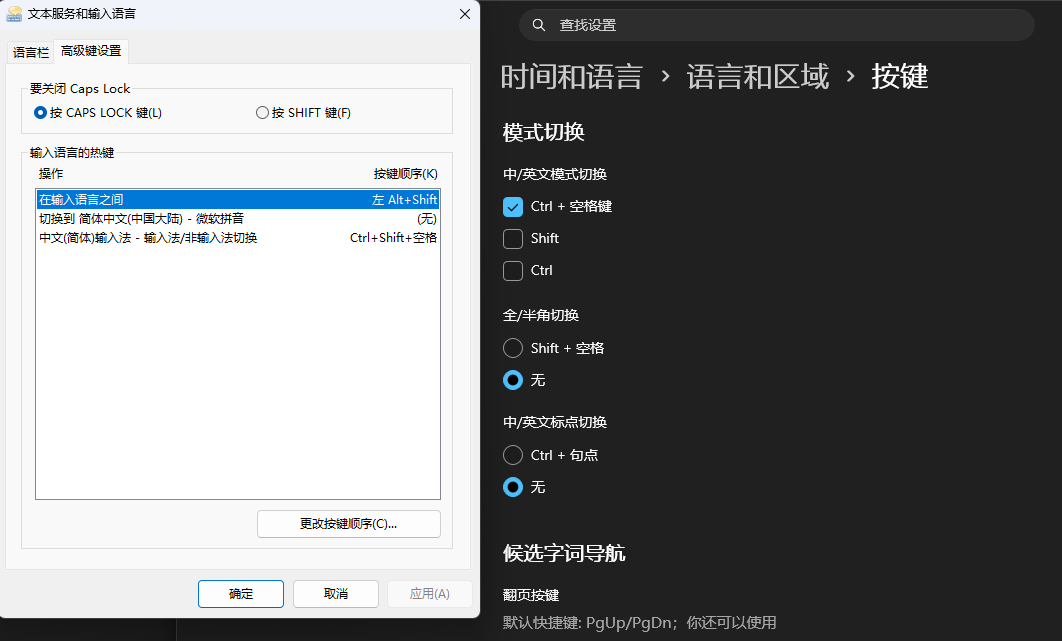The image size is (1062, 641).
Task: Click the 翻页按键 label
Action: [x=531, y=595]
